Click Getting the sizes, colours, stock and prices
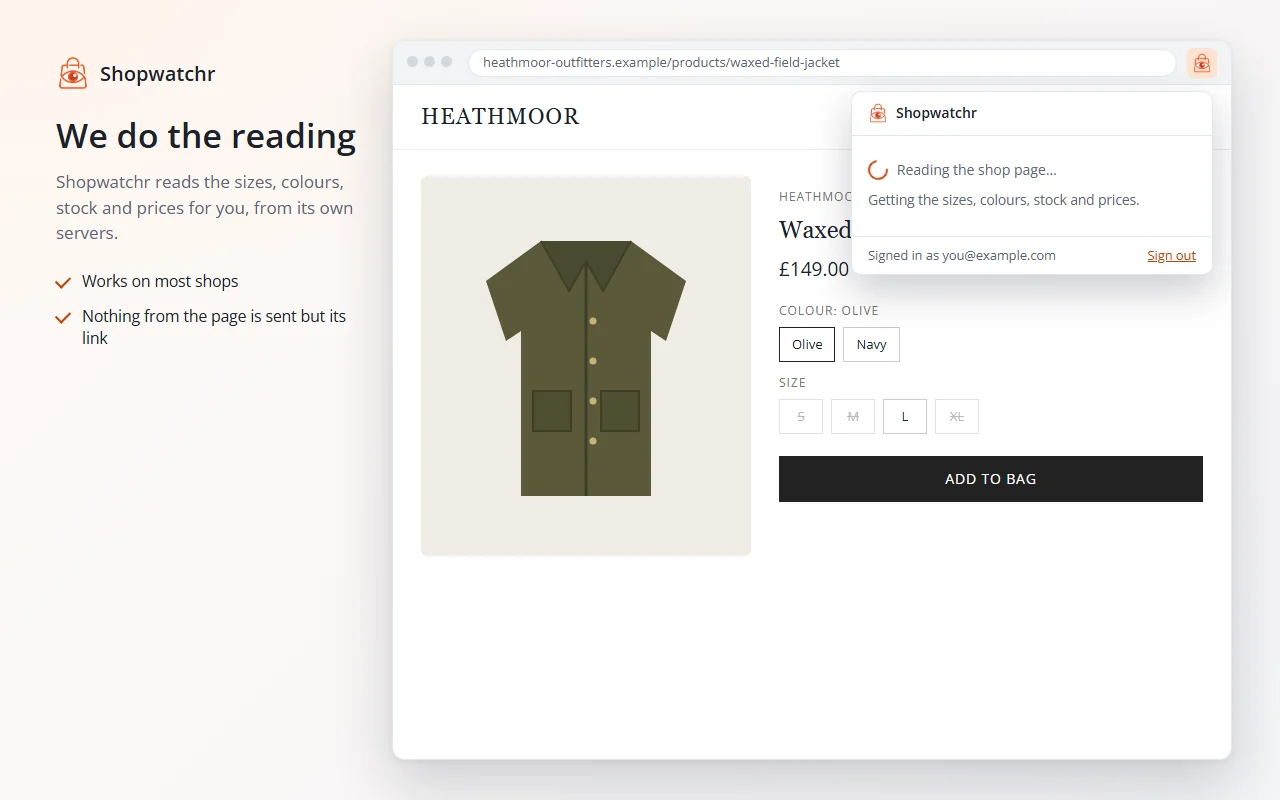Viewport: 1280px width, 800px height. 1004,200
